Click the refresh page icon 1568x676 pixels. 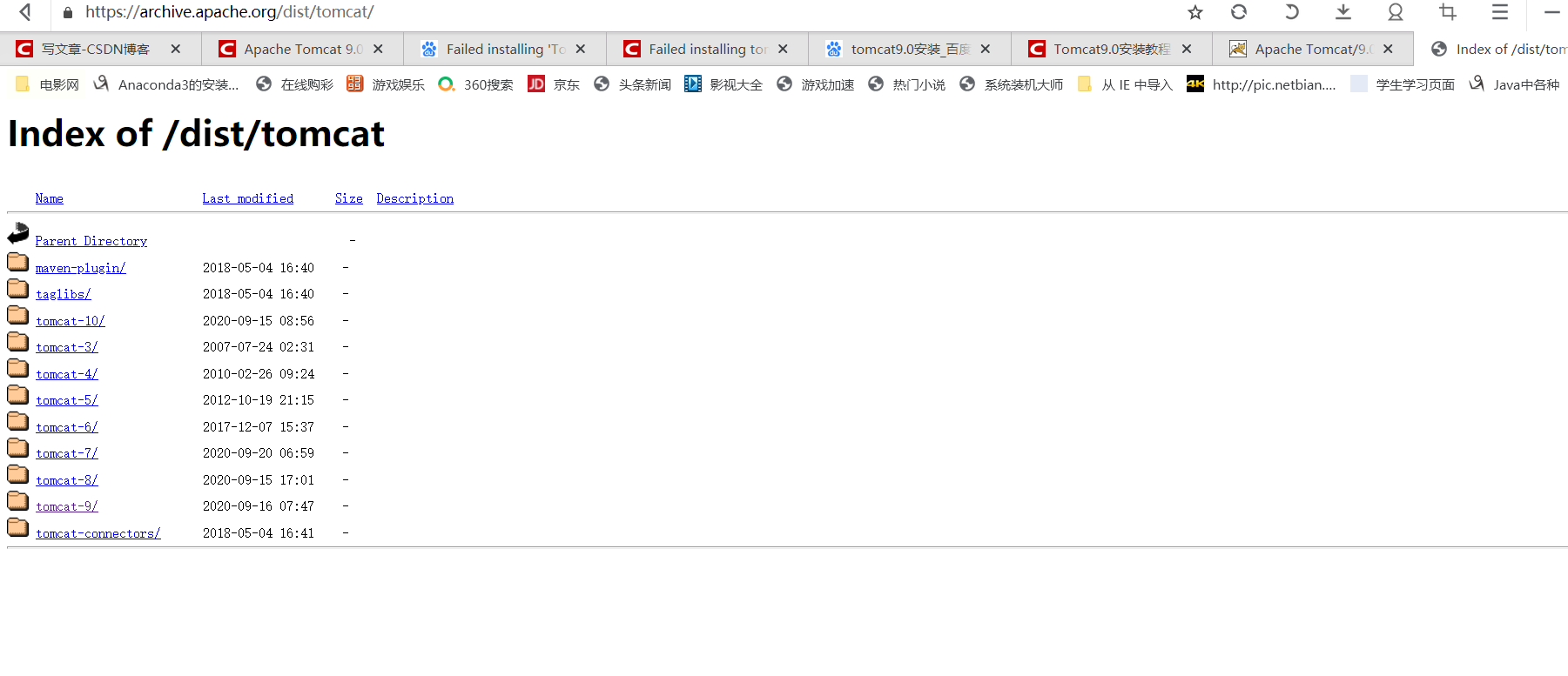(1239, 12)
